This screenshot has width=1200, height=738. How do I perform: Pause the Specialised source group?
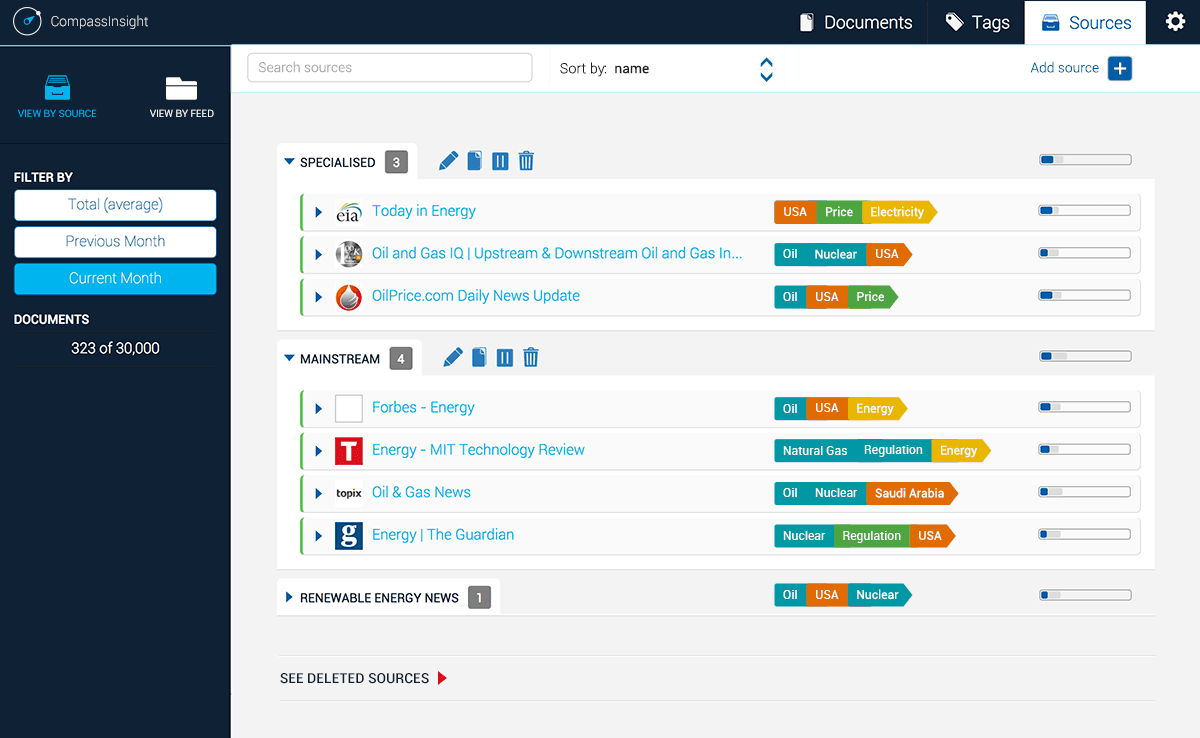coord(500,161)
